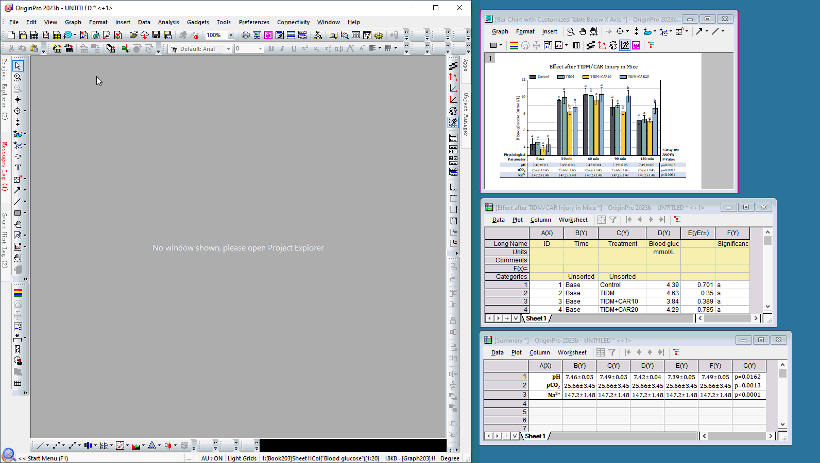Open the Analysis menu in main menu bar

pyautogui.click(x=168, y=21)
